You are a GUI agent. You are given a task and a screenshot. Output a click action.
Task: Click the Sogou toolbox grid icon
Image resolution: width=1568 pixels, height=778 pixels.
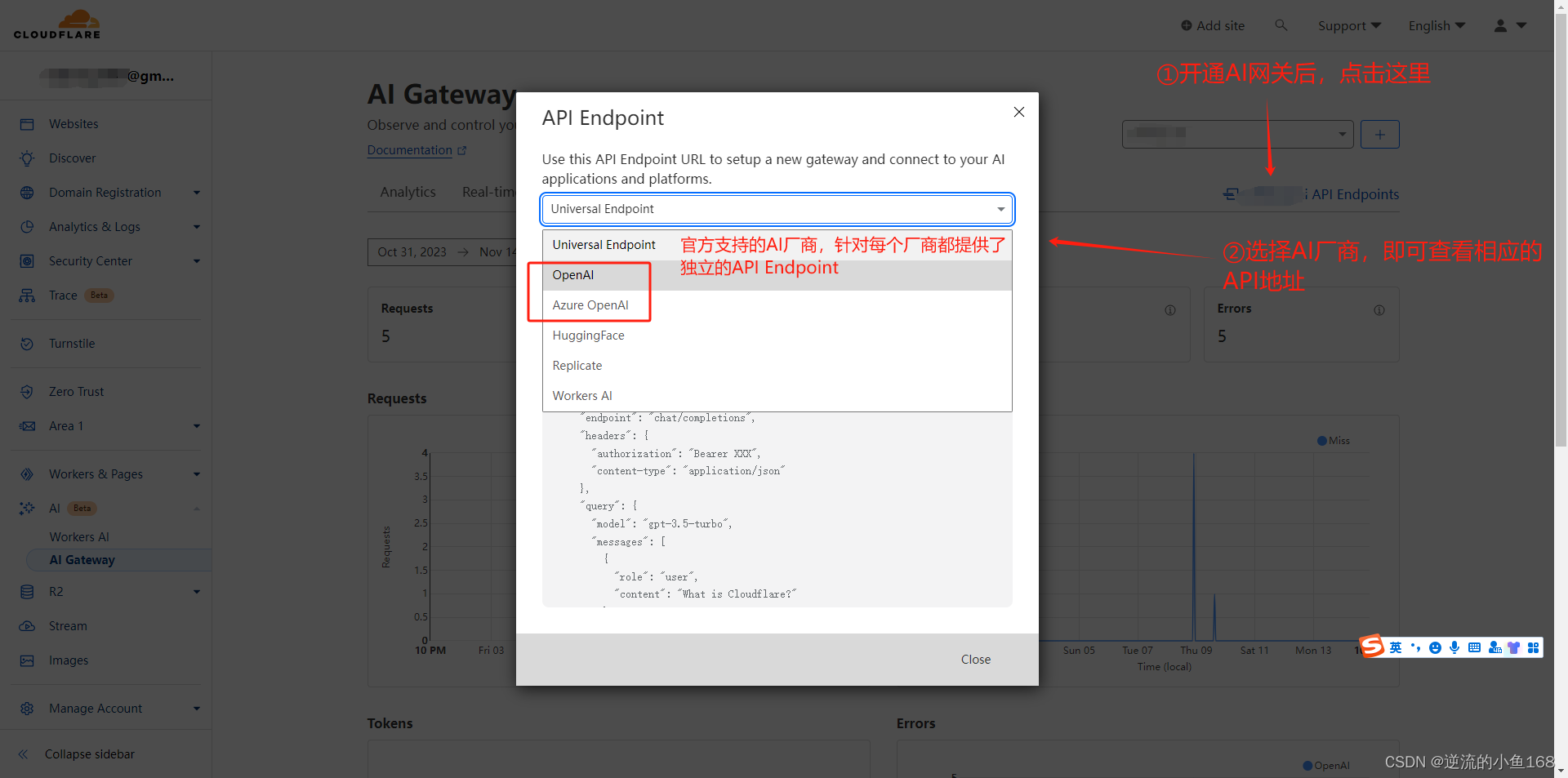tap(1533, 647)
